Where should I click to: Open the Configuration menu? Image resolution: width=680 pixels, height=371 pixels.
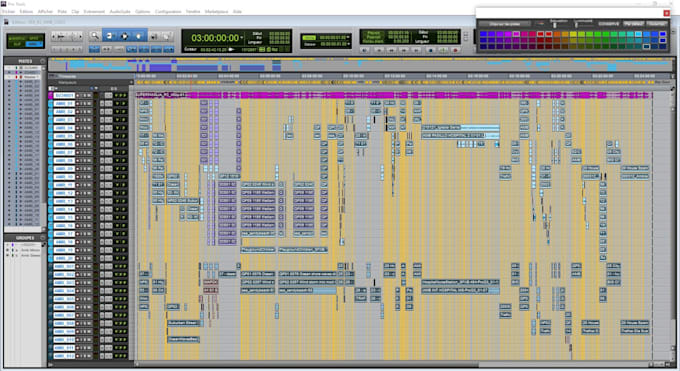coord(168,11)
